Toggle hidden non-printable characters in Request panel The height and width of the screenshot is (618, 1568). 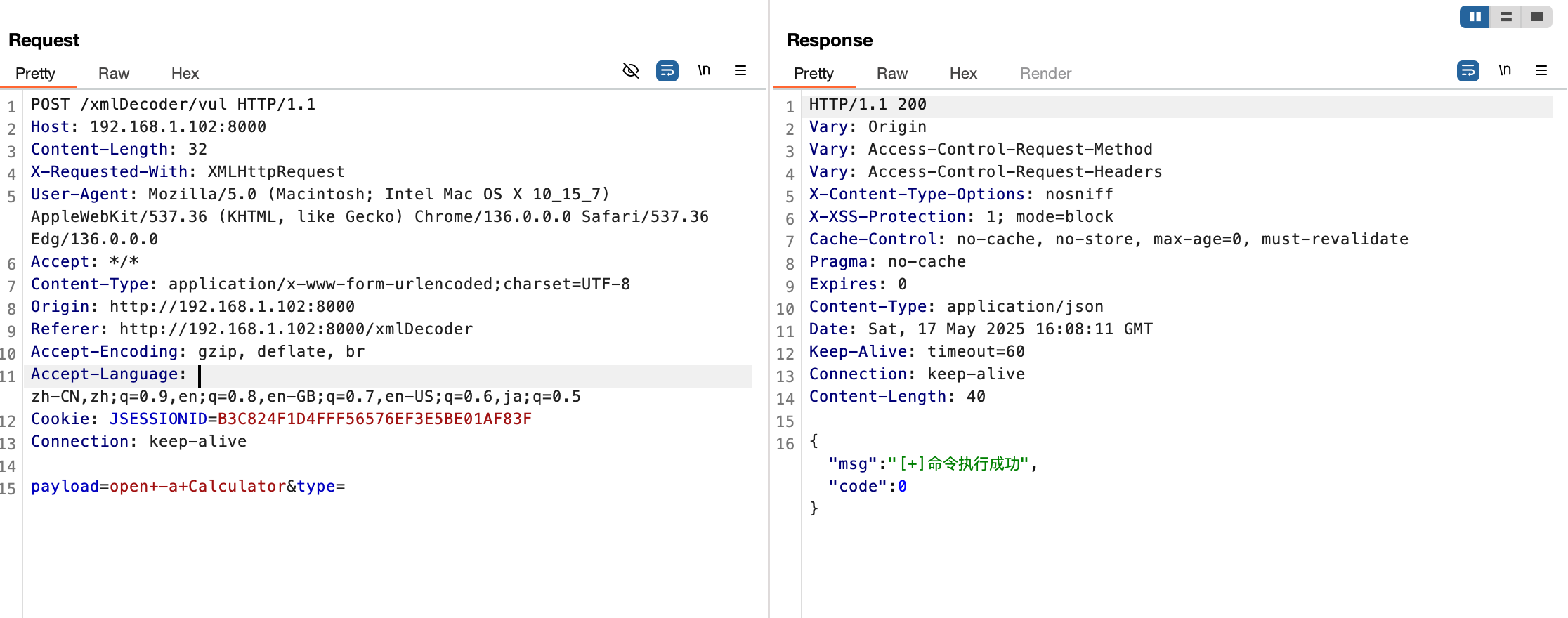(x=631, y=70)
